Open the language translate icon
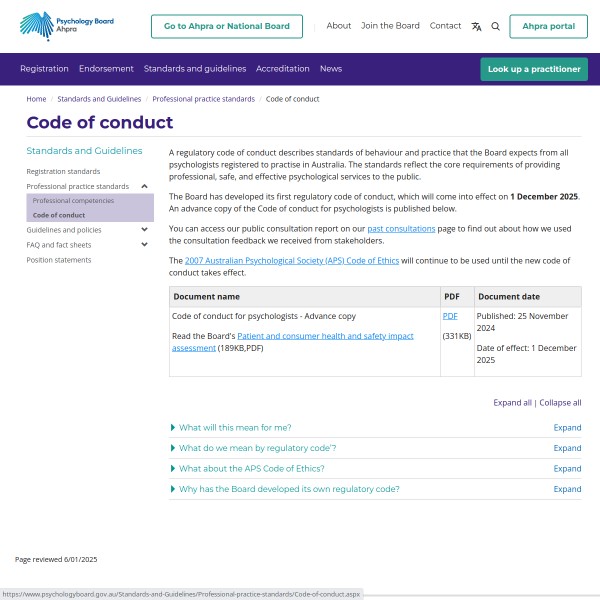This screenshot has height=600, width=600. click(476, 26)
